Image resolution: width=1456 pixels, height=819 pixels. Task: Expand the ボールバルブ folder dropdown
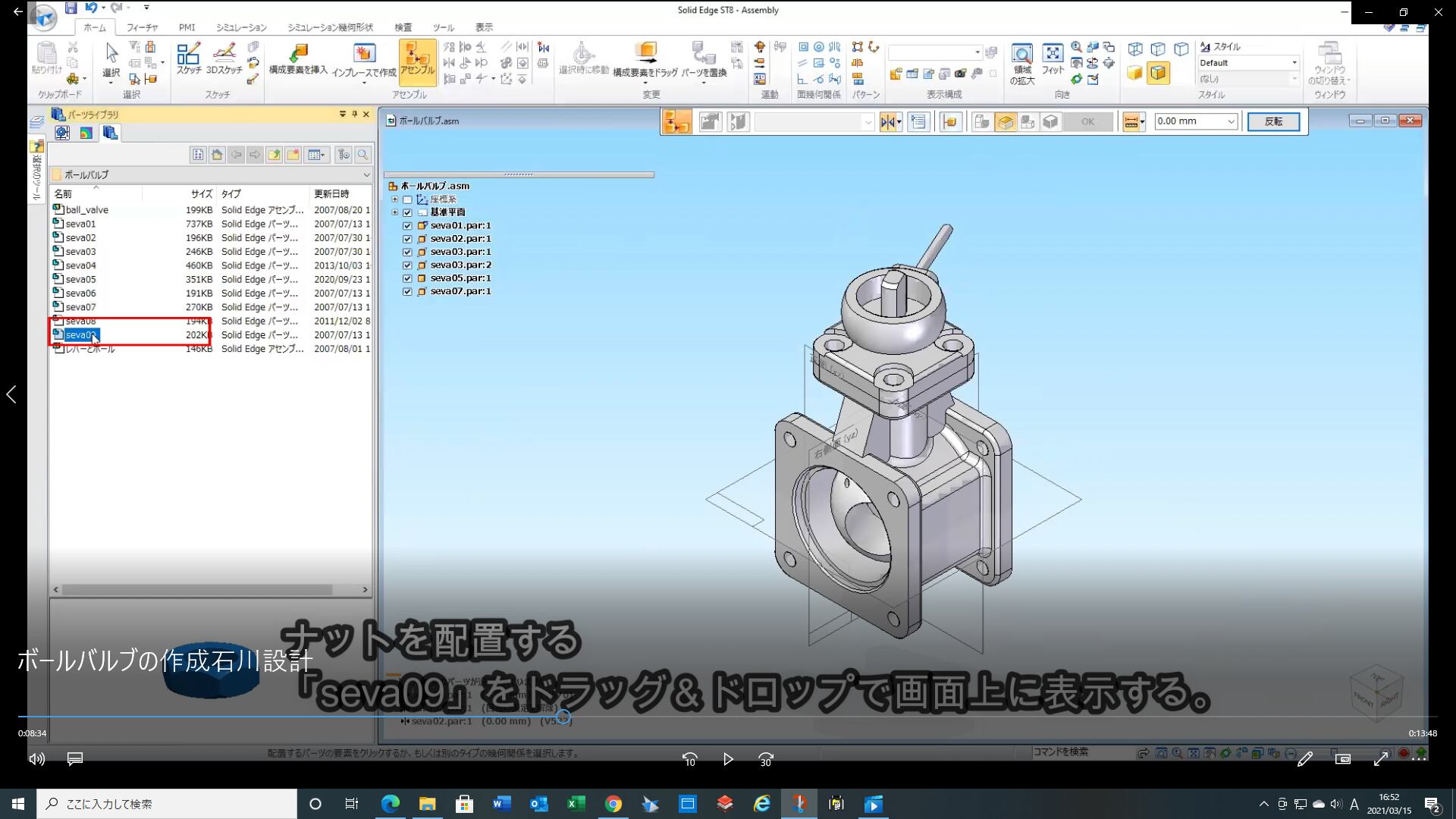pyautogui.click(x=366, y=174)
